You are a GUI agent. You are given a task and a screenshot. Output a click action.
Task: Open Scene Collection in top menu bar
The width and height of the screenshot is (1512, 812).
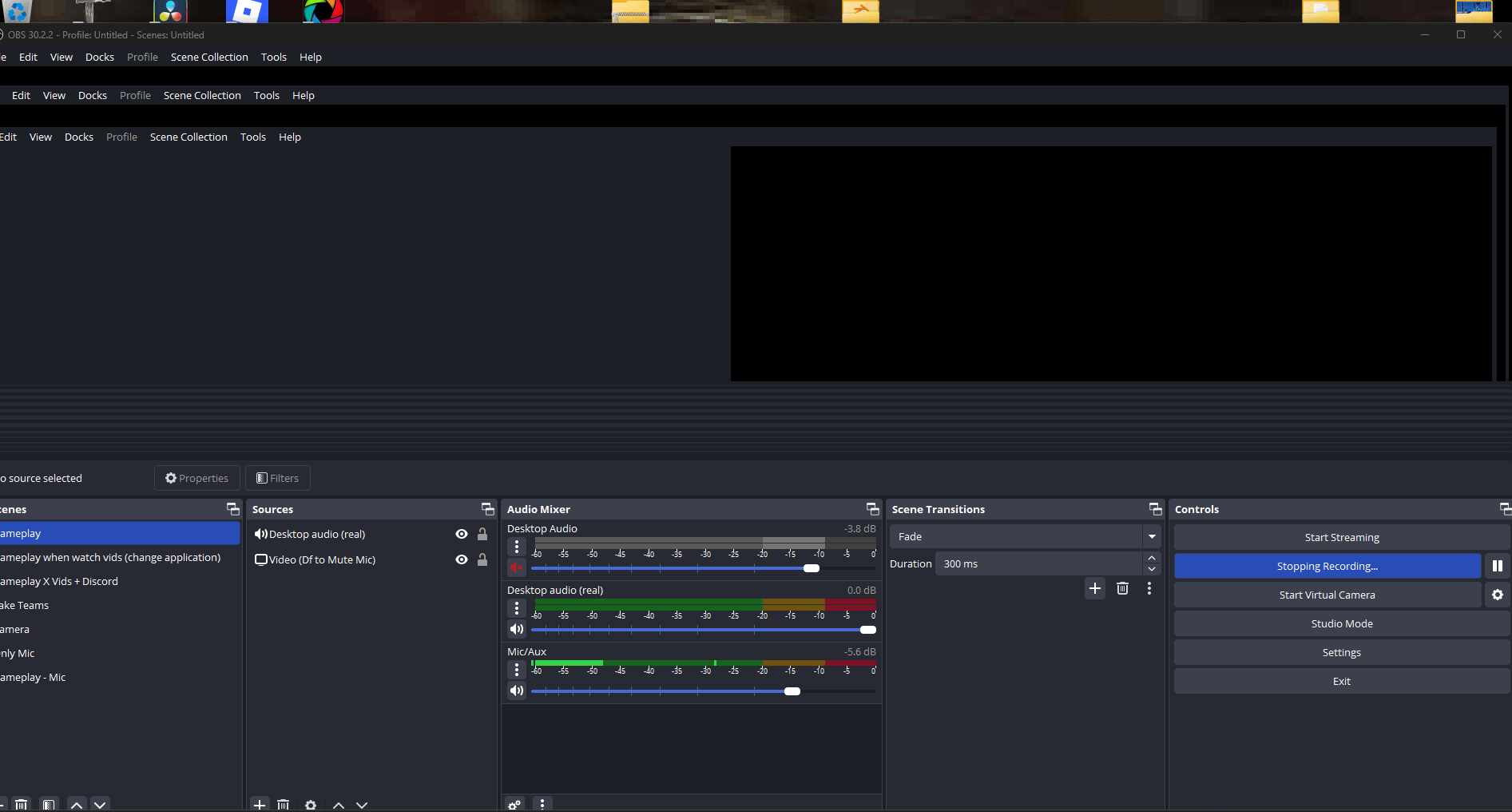click(209, 57)
